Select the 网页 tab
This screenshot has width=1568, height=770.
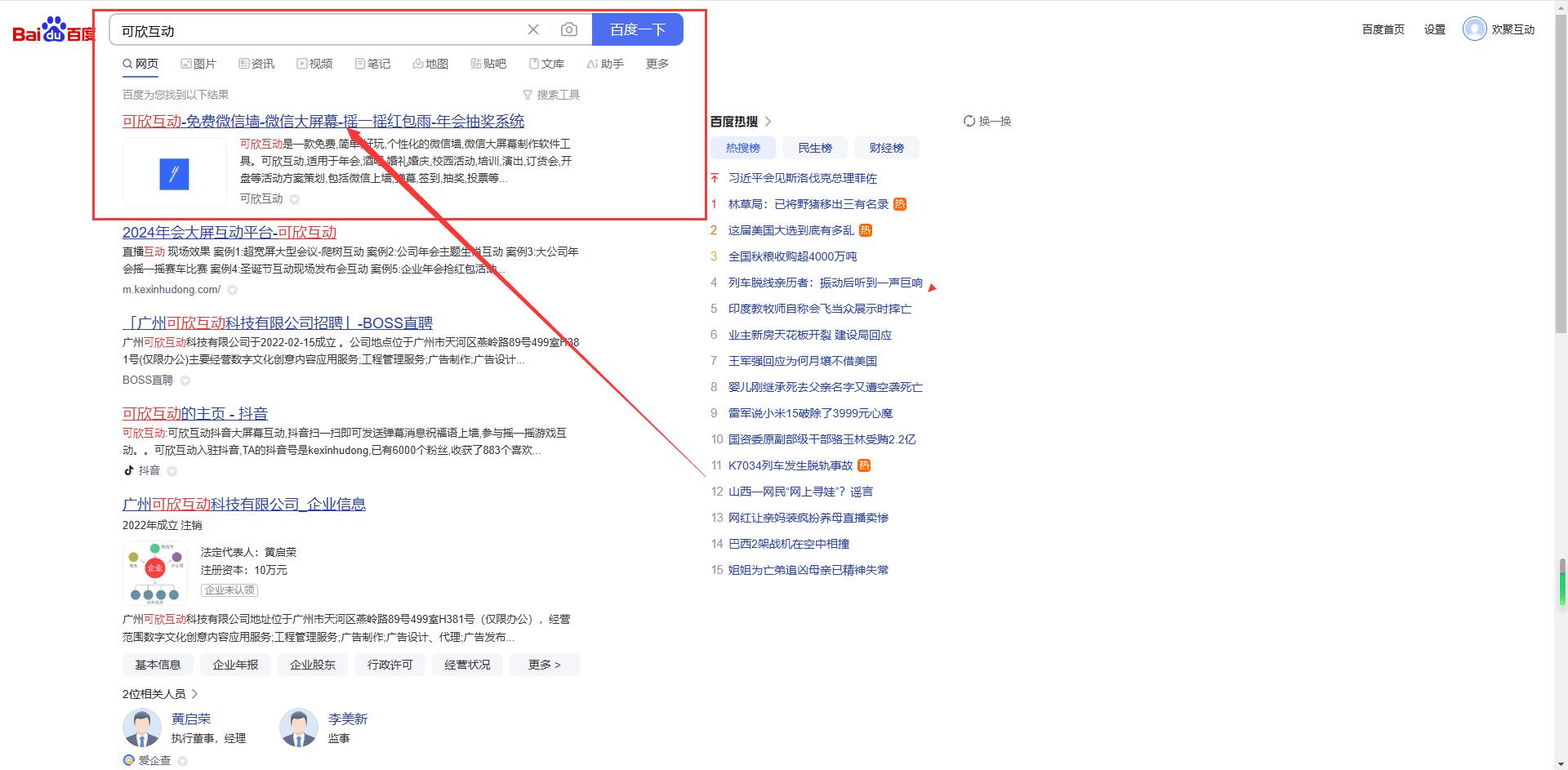coord(140,64)
